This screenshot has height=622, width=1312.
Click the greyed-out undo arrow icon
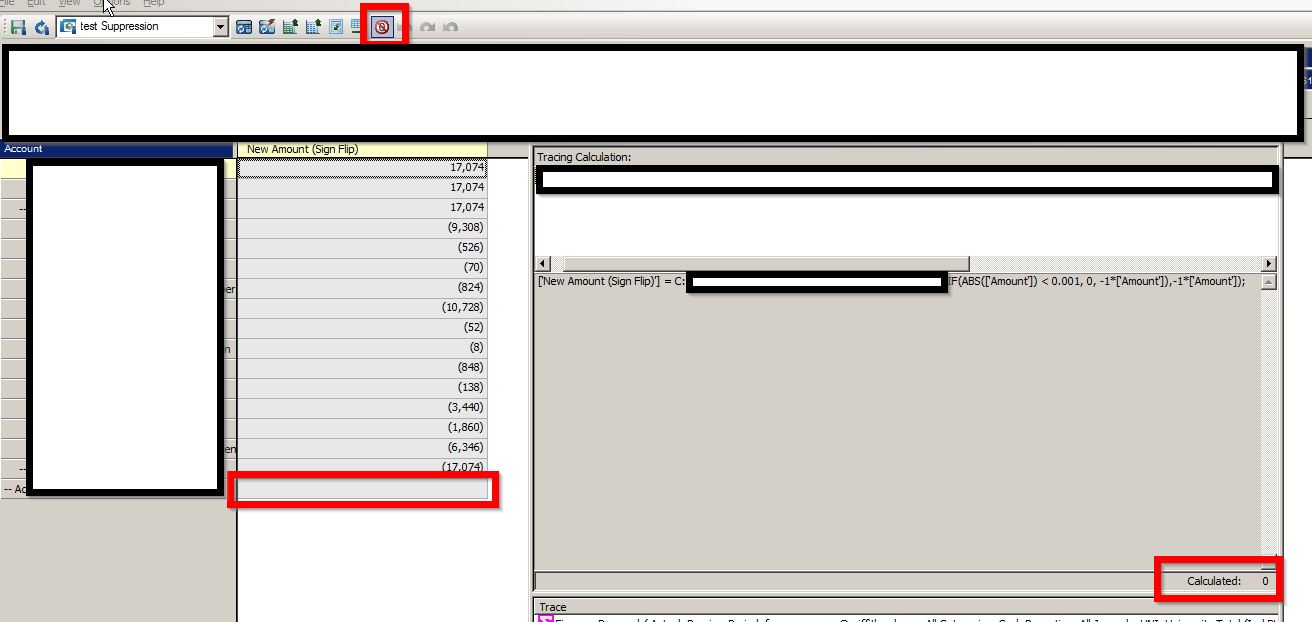(451, 27)
